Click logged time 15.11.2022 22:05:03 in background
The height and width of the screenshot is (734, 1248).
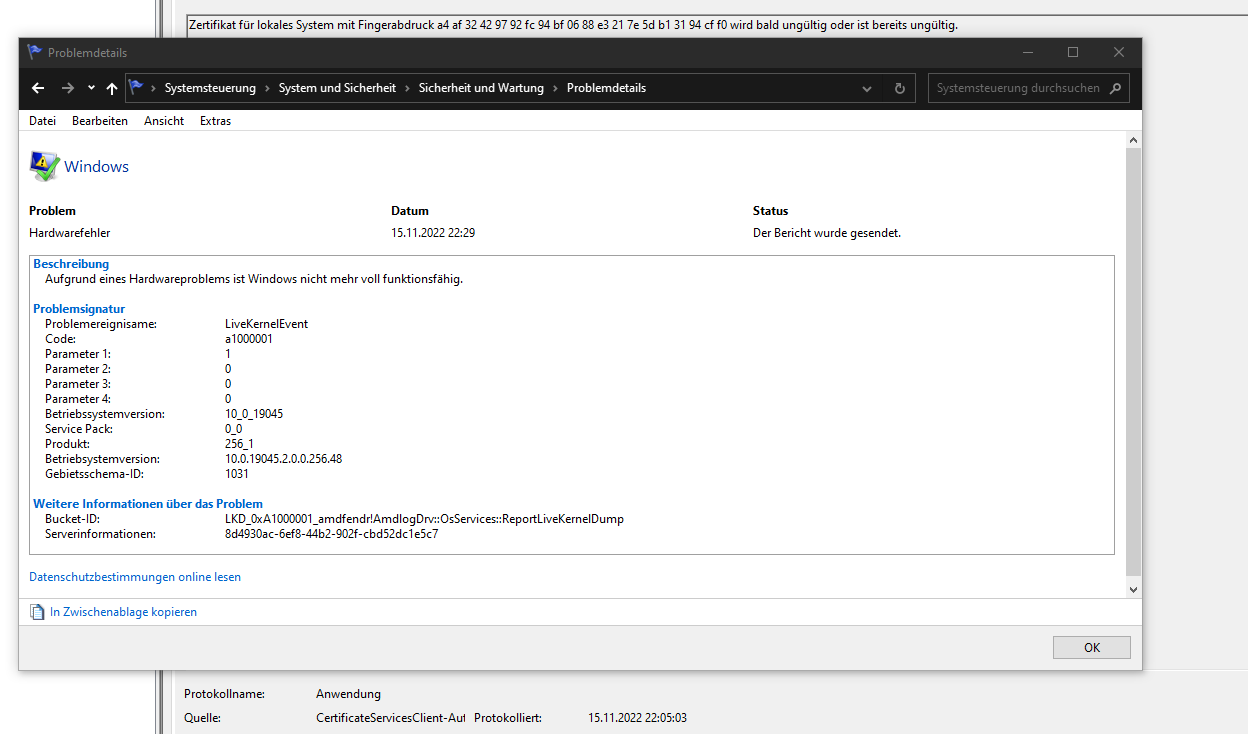tap(637, 718)
